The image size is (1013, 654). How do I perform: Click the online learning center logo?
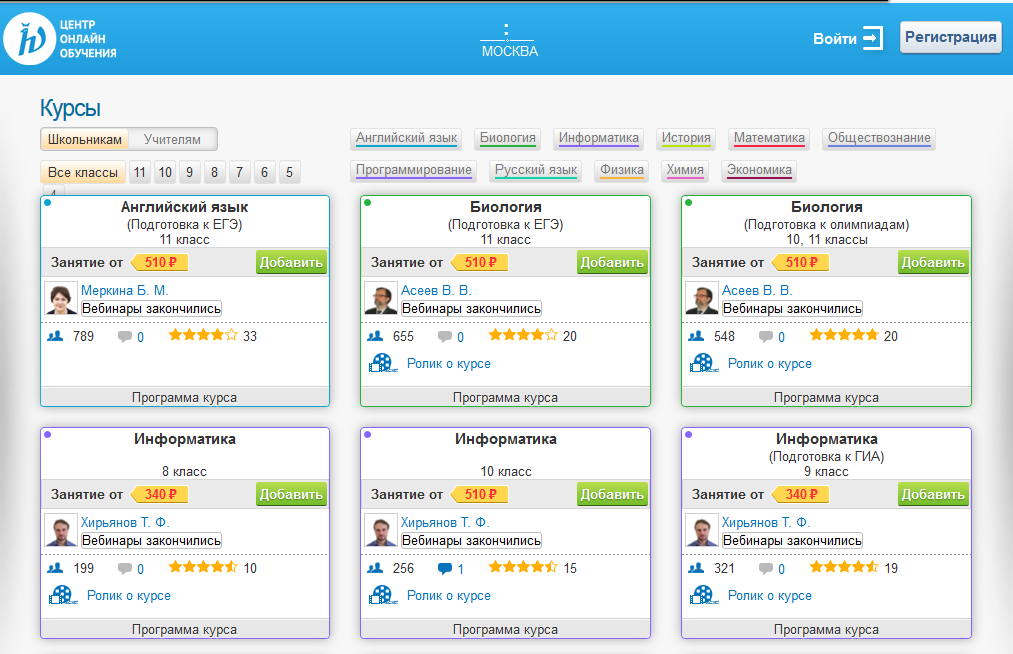(59, 39)
